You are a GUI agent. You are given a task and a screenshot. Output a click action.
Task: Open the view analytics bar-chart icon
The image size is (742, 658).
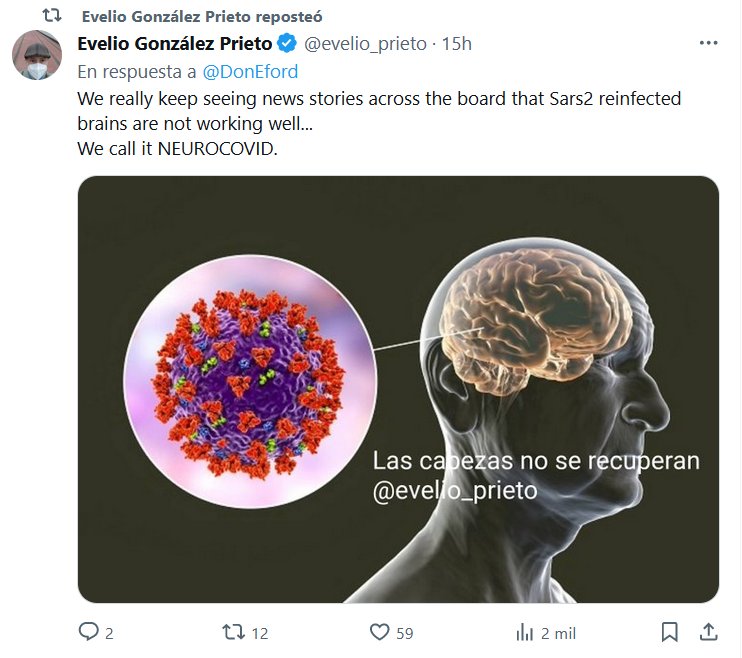[524, 632]
